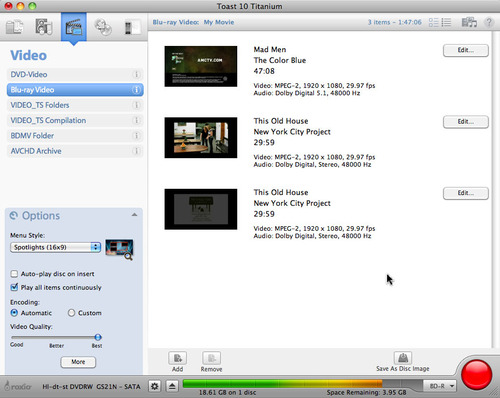This screenshot has height=398, width=500.
Task: Select Custom encoding radio button
Action: [x=71, y=313]
